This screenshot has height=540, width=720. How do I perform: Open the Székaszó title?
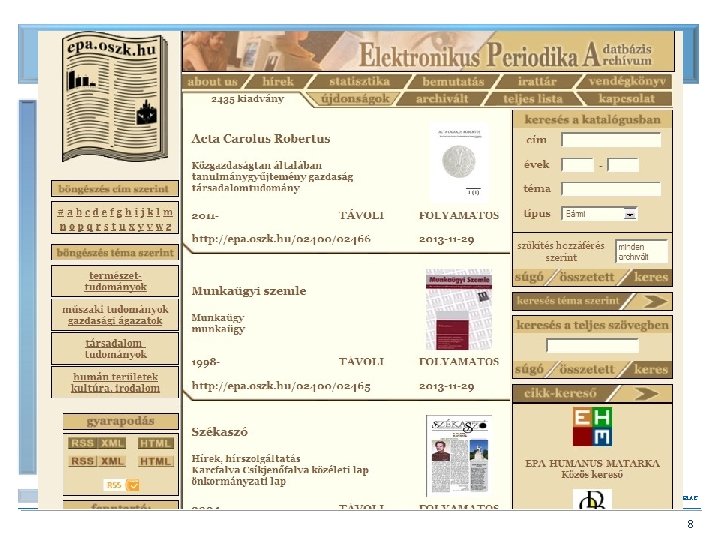(x=219, y=432)
